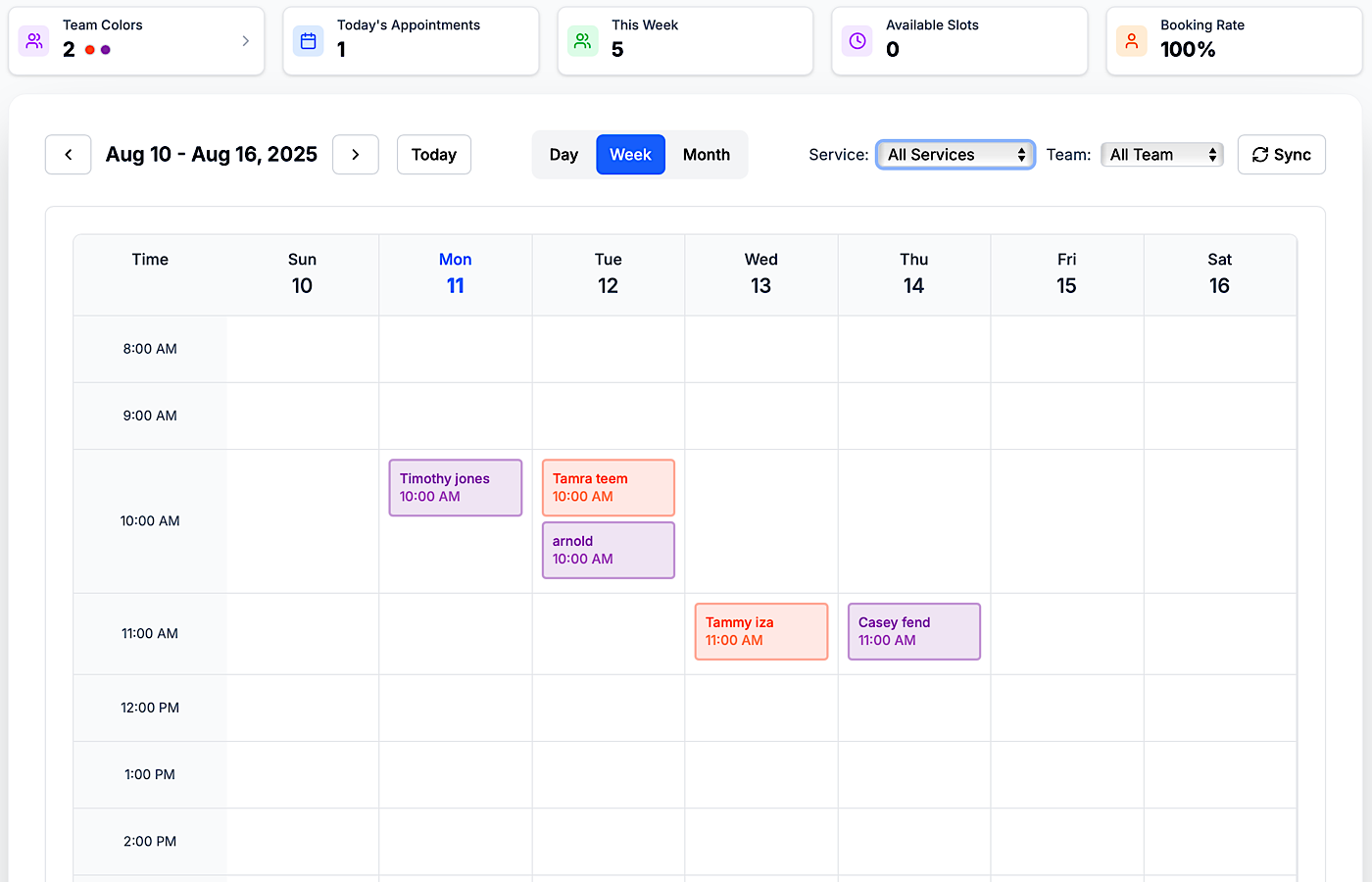Switch to the Day view
Screen dimensions: 1372x882
(563, 154)
